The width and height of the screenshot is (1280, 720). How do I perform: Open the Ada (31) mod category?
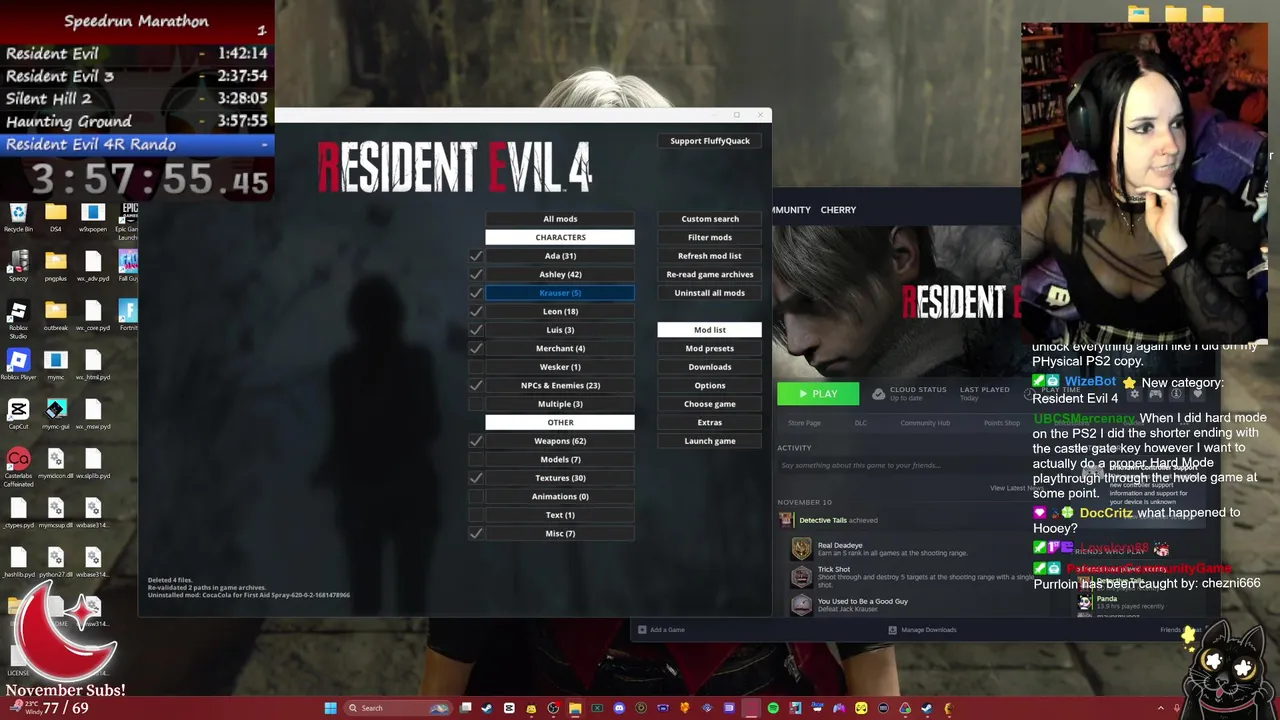click(560, 256)
